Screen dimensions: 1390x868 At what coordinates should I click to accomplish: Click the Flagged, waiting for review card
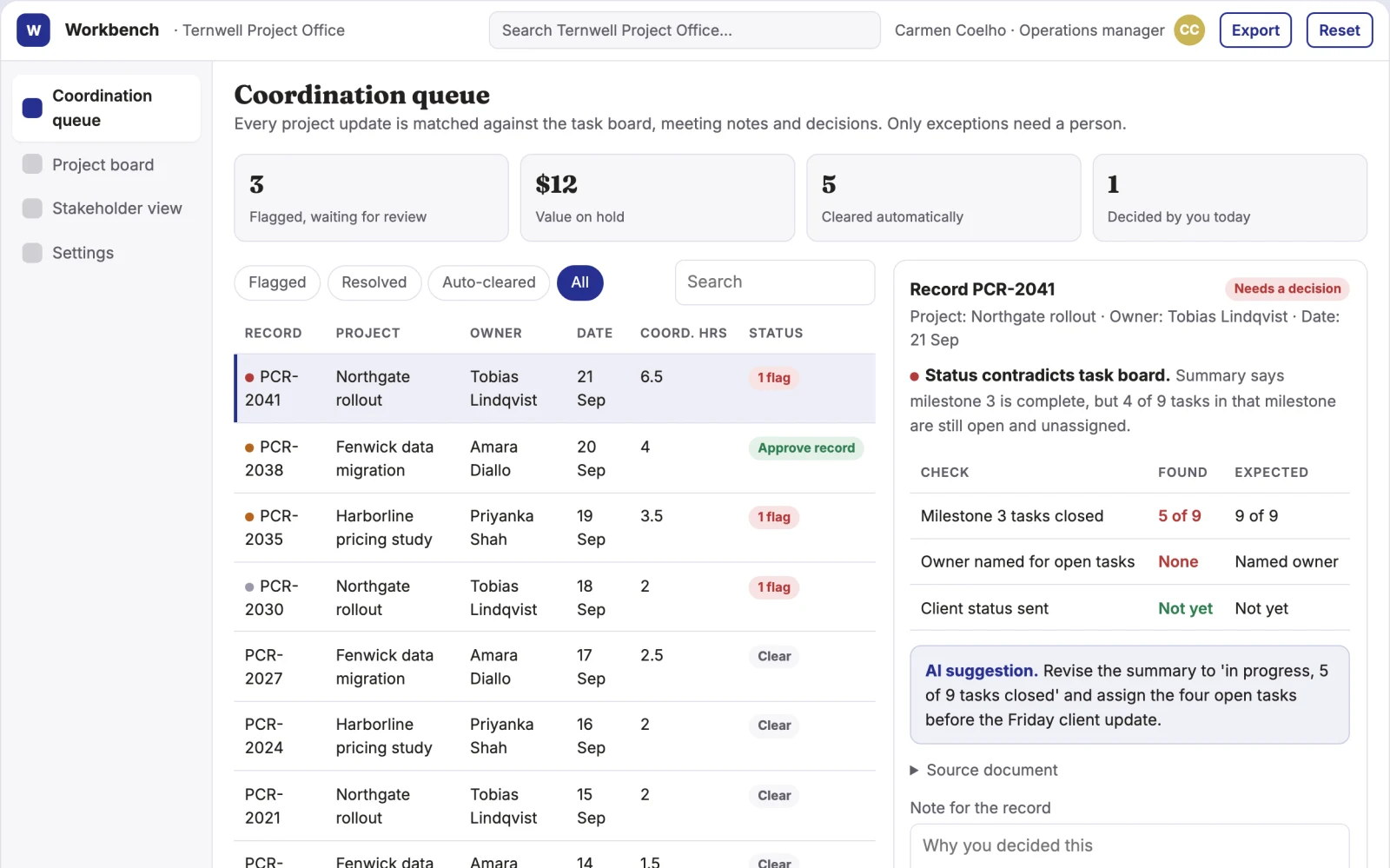371,198
